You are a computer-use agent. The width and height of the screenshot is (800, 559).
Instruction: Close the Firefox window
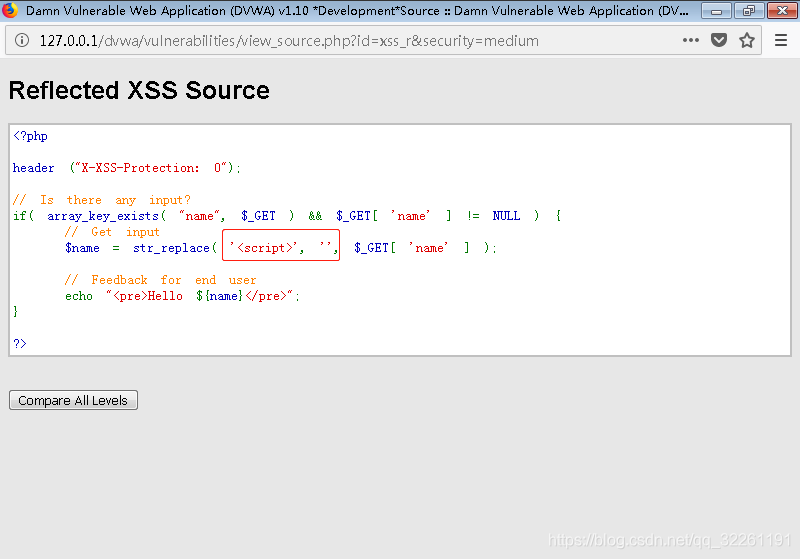[782, 11]
